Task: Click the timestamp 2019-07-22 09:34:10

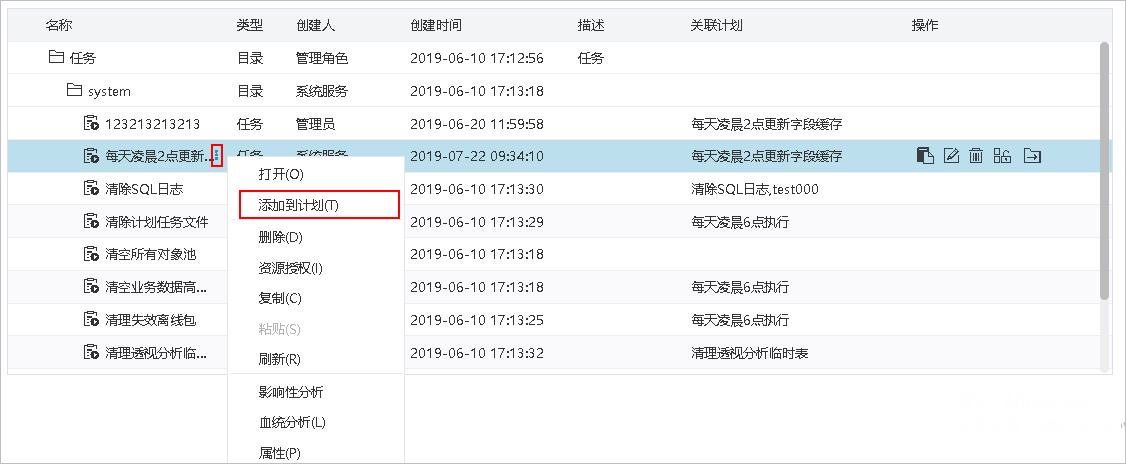Action: [x=477, y=156]
